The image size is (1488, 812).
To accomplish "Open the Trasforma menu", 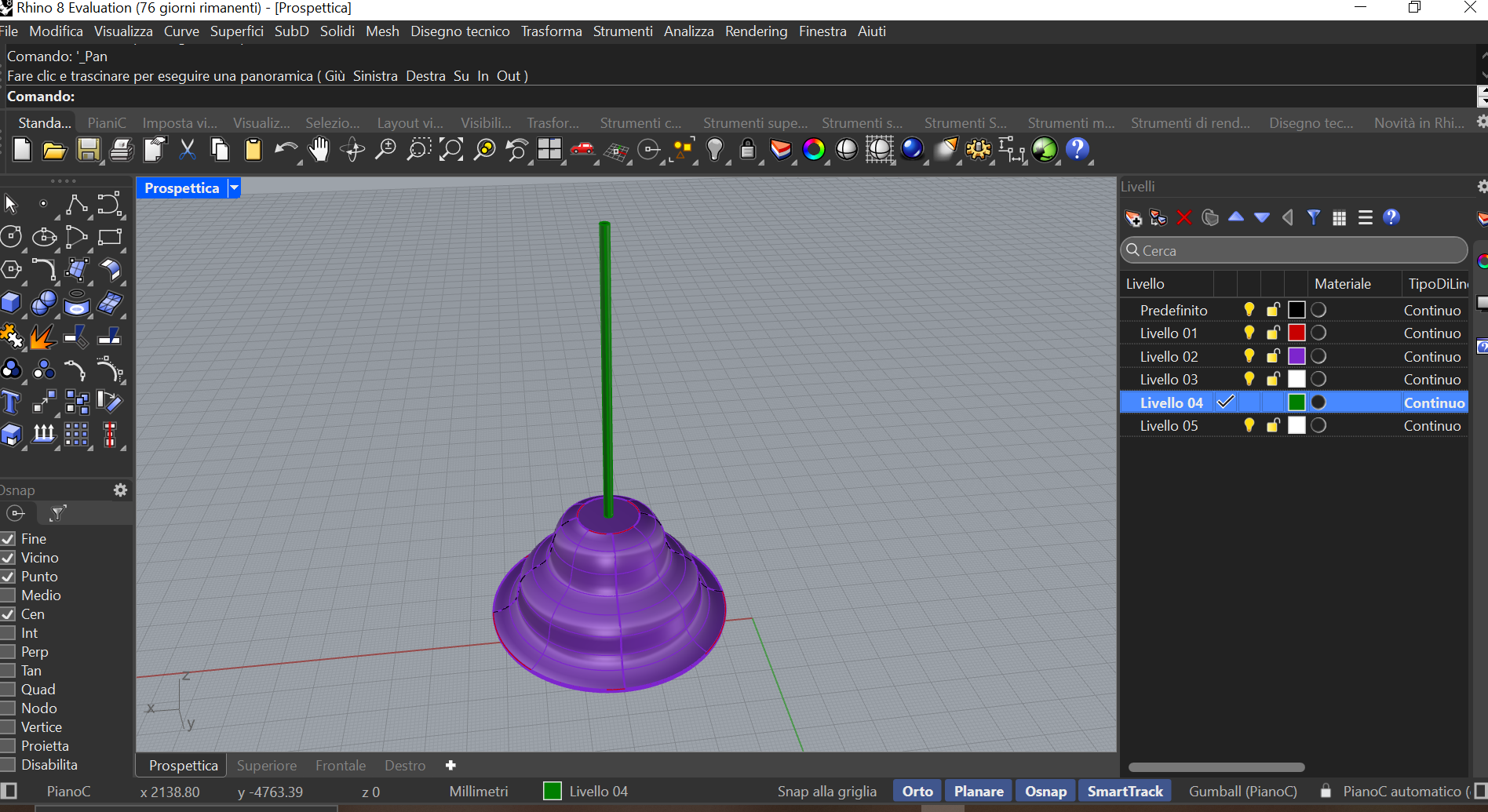I will [x=551, y=31].
